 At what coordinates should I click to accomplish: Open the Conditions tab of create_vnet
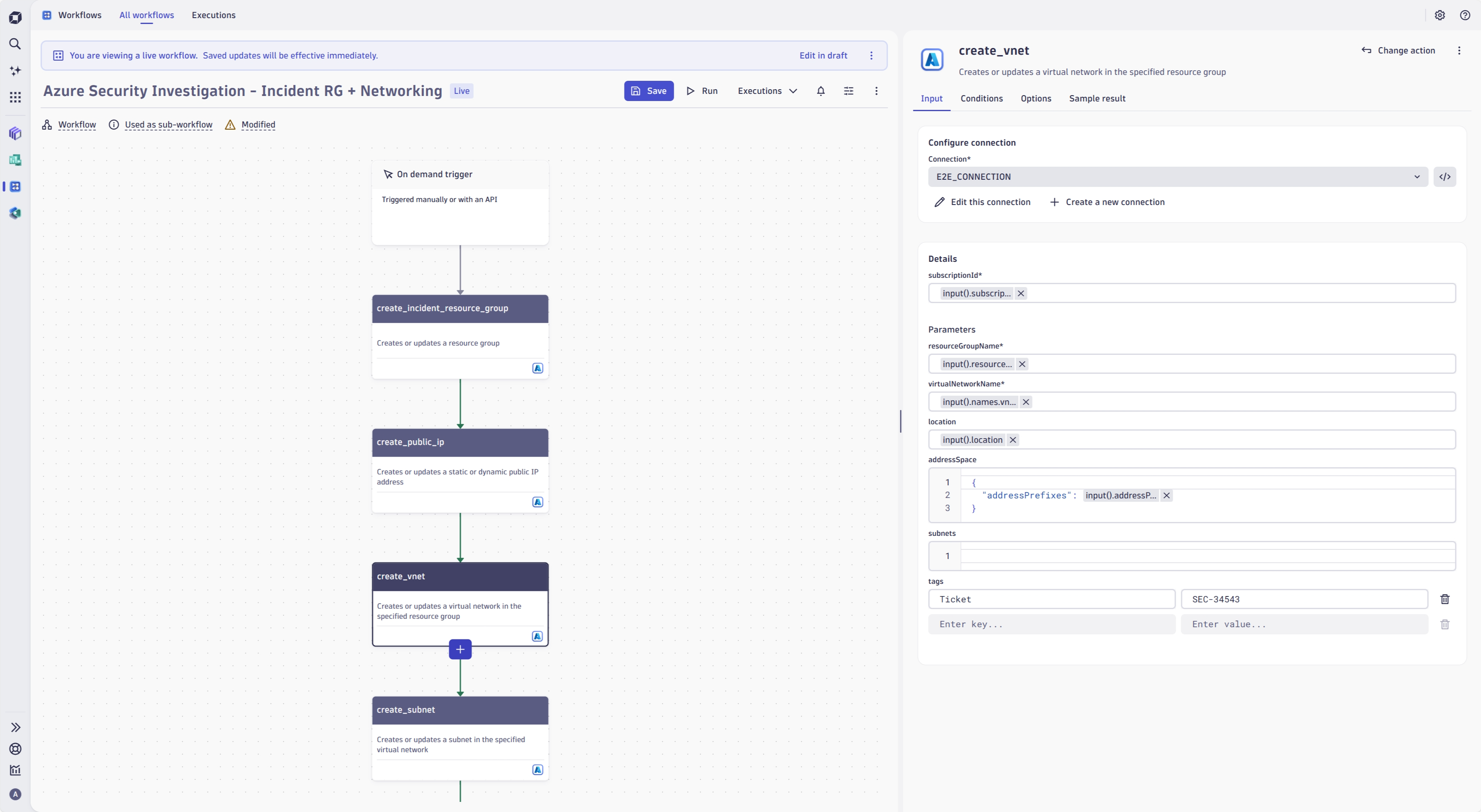coord(981,98)
